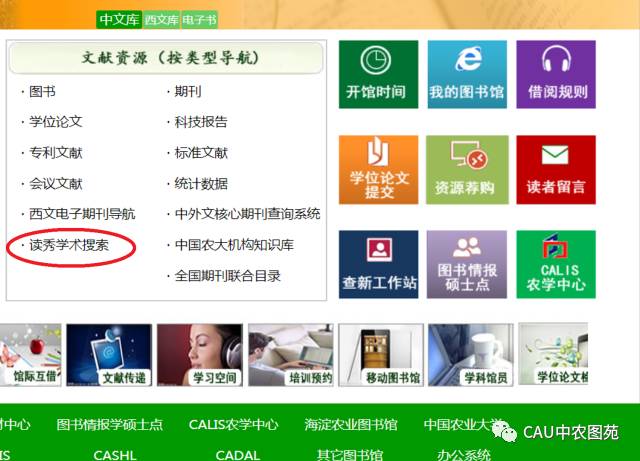Open footer link 其它图书馆

[x=350, y=455]
